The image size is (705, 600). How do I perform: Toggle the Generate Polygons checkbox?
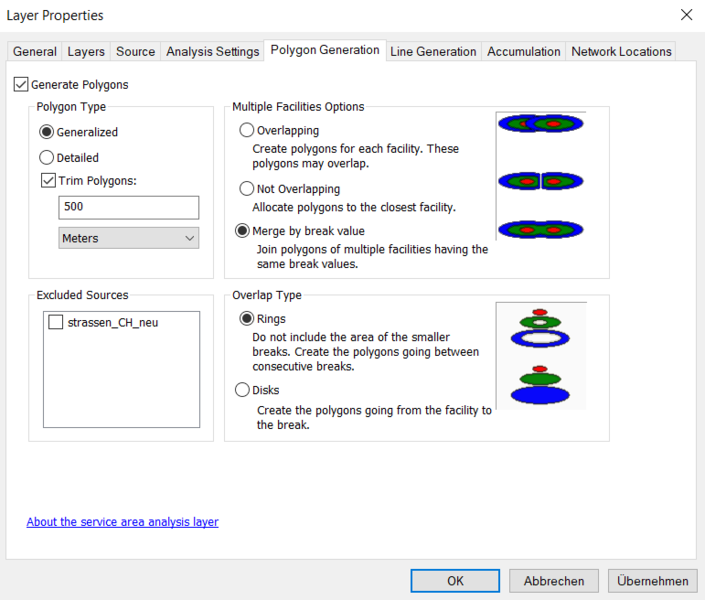[x=22, y=85]
